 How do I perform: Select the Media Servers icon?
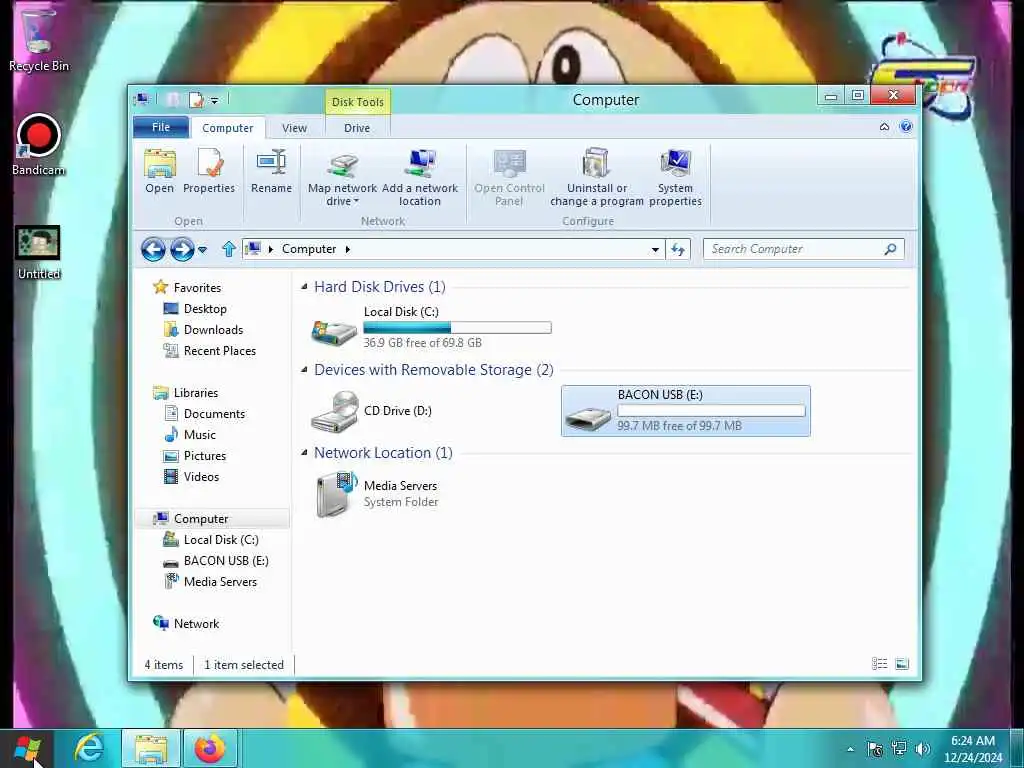[x=336, y=494]
